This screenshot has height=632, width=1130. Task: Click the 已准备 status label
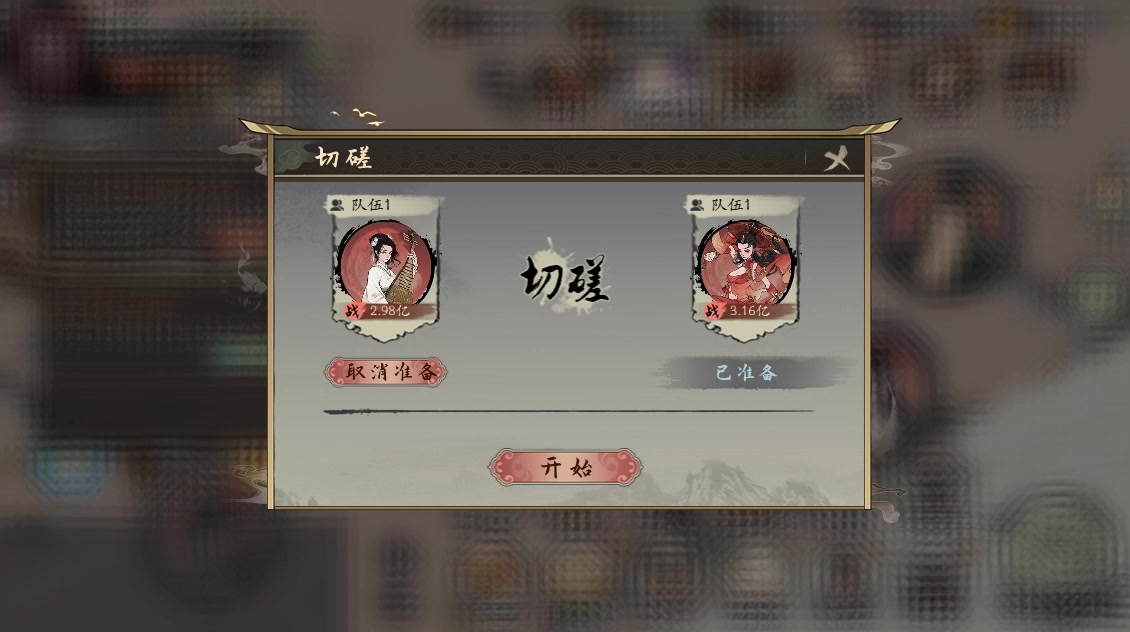747,373
